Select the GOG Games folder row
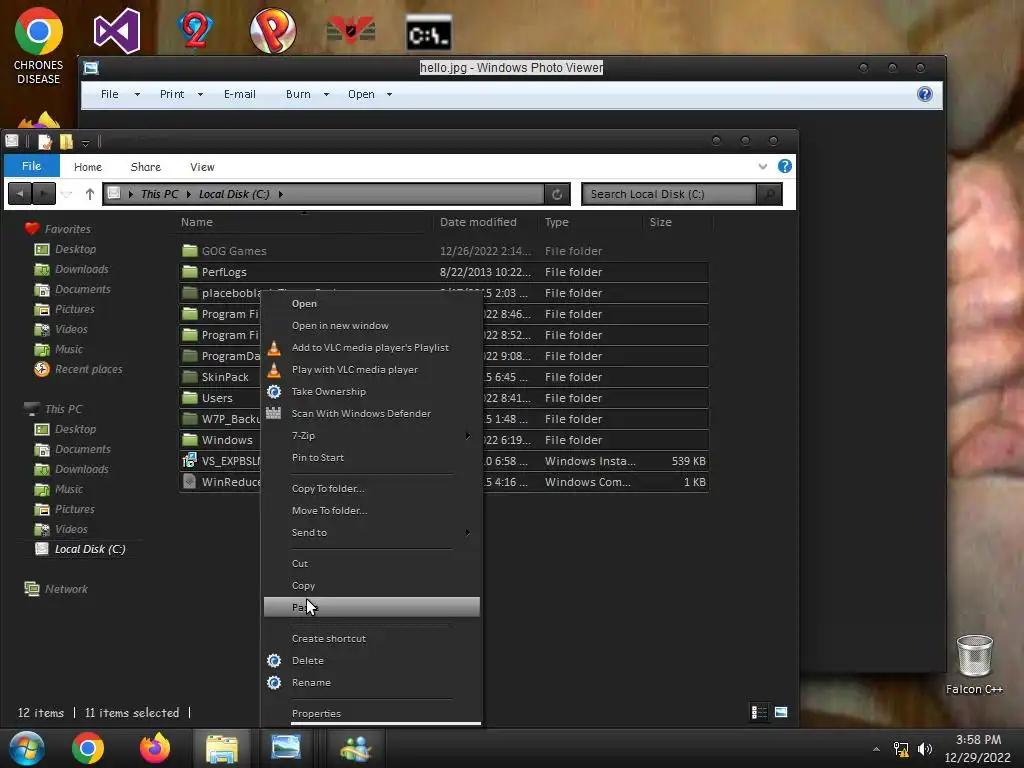This screenshot has width=1024, height=768. point(443,251)
